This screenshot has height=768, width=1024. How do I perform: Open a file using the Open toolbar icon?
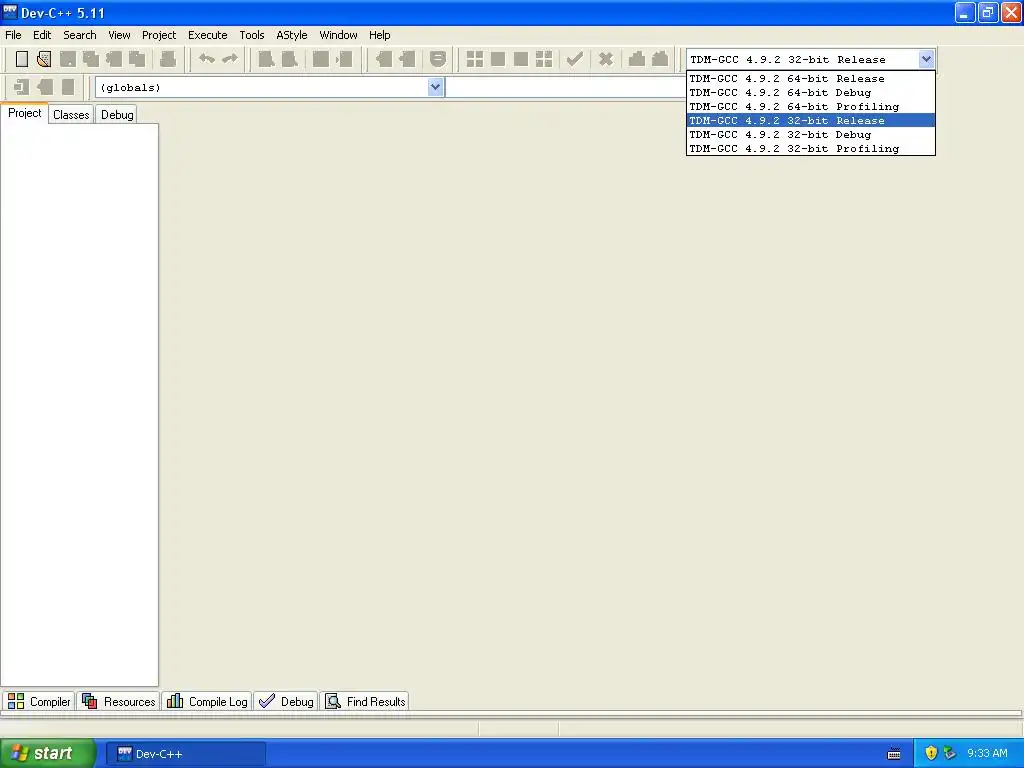(x=44, y=59)
